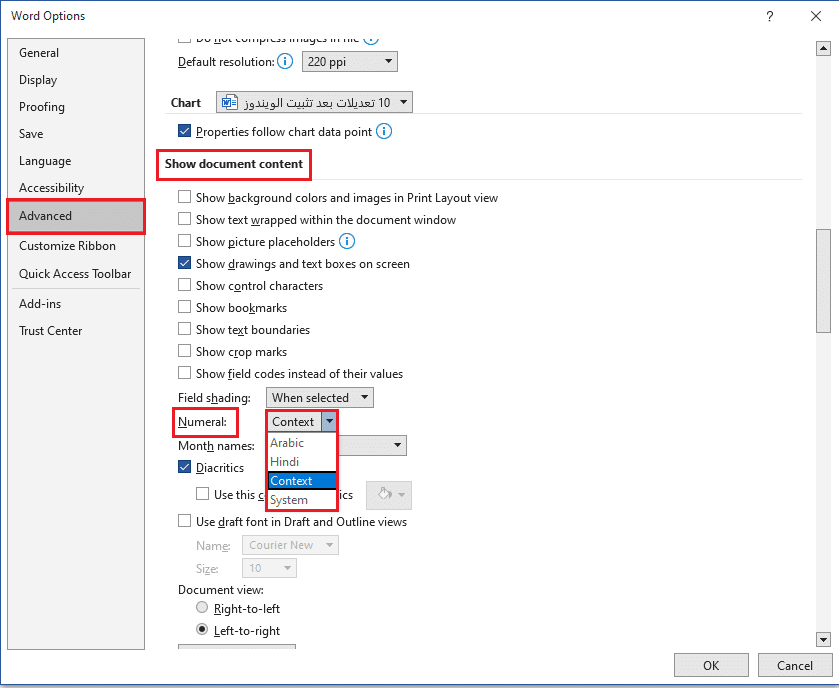Click the Word document icon in Chart dropdown
The image size is (839, 688).
pyautogui.click(x=228, y=103)
